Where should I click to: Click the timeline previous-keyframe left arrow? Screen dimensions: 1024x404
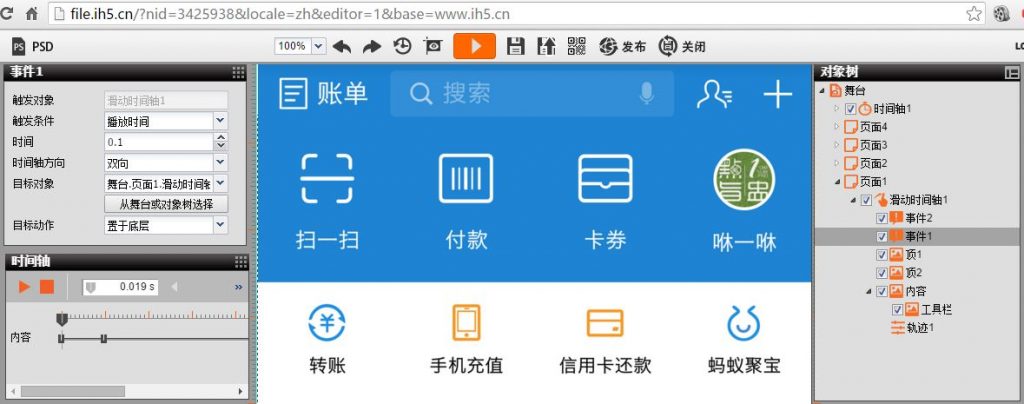174,287
